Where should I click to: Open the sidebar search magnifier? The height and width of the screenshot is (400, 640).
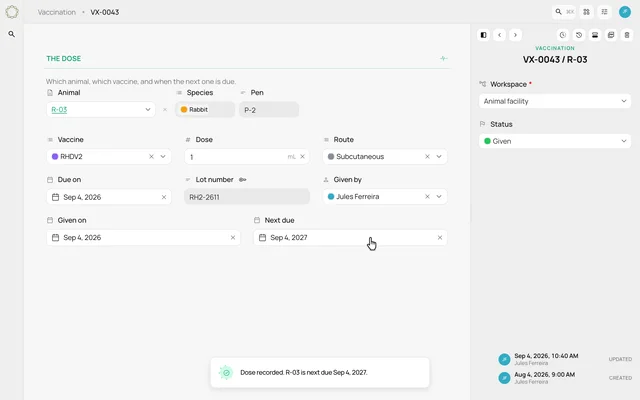pyautogui.click(x=12, y=34)
